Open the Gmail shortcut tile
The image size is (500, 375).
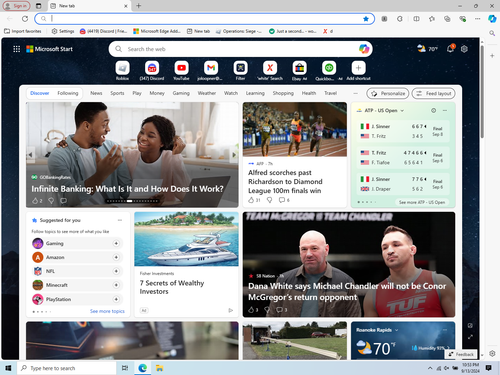pyautogui.click(x=211, y=71)
